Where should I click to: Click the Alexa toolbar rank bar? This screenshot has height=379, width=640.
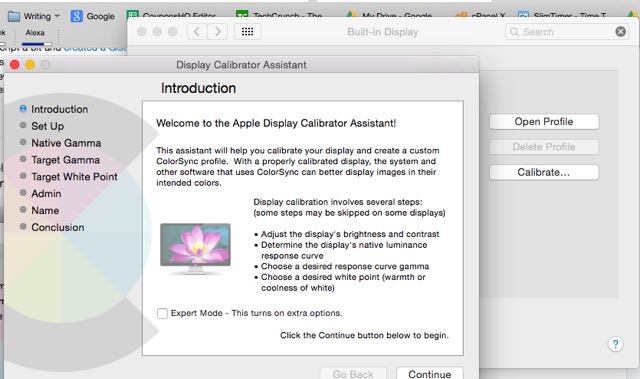pos(37,44)
